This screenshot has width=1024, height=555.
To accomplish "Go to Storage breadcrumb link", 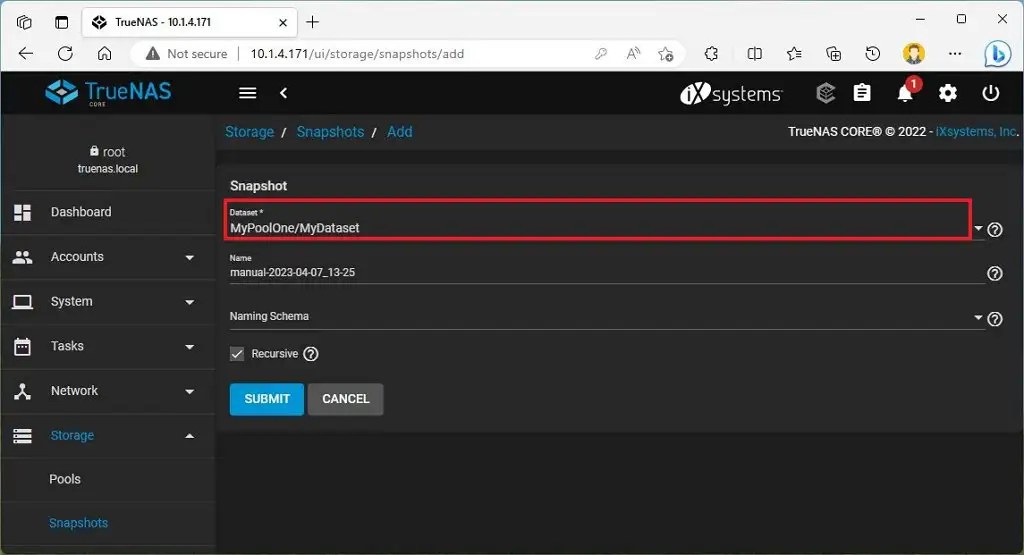I will (x=249, y=132).
